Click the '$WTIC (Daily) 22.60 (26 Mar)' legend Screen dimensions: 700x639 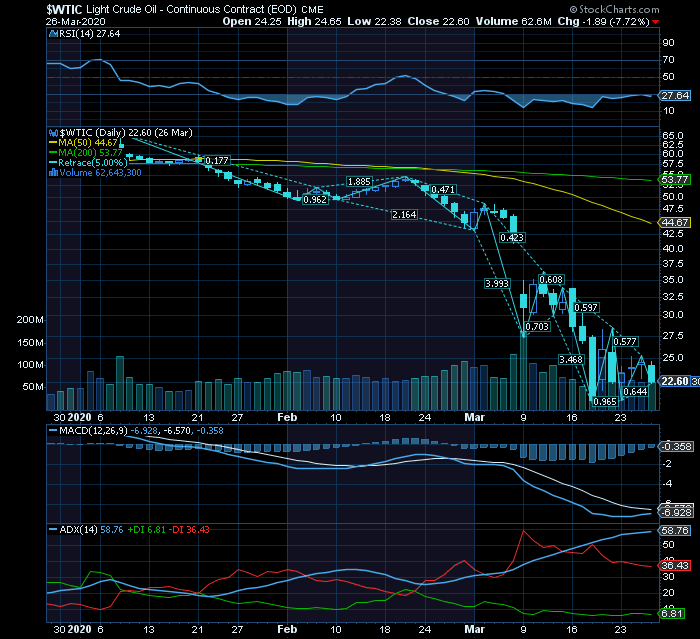click(x=126, y=133)
